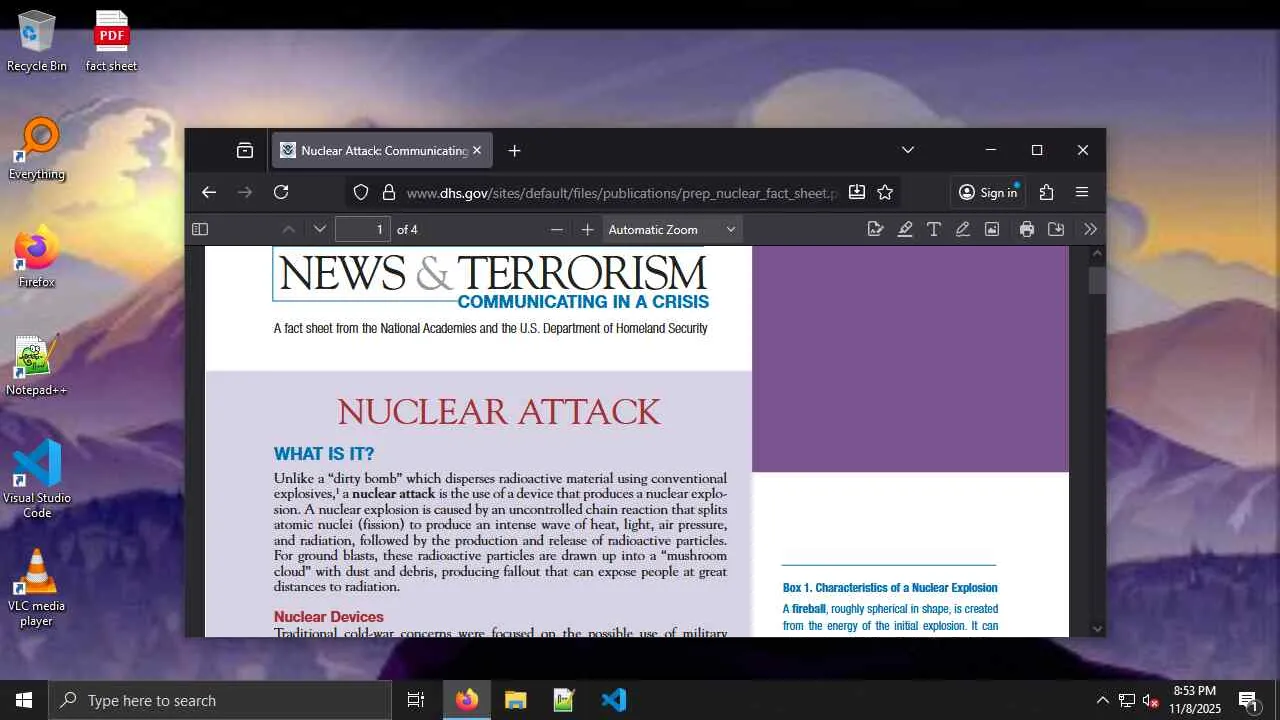The image size is (1280, 720).
Task: Open network status in system tray
Action: (x=1126, y=700)
